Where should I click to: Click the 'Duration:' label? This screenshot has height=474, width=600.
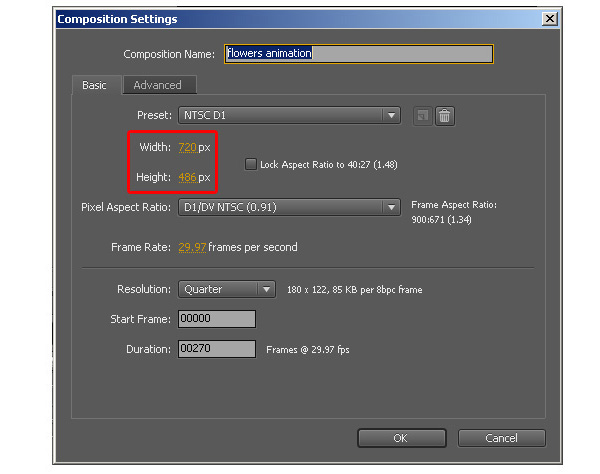(x=148, y=349)
